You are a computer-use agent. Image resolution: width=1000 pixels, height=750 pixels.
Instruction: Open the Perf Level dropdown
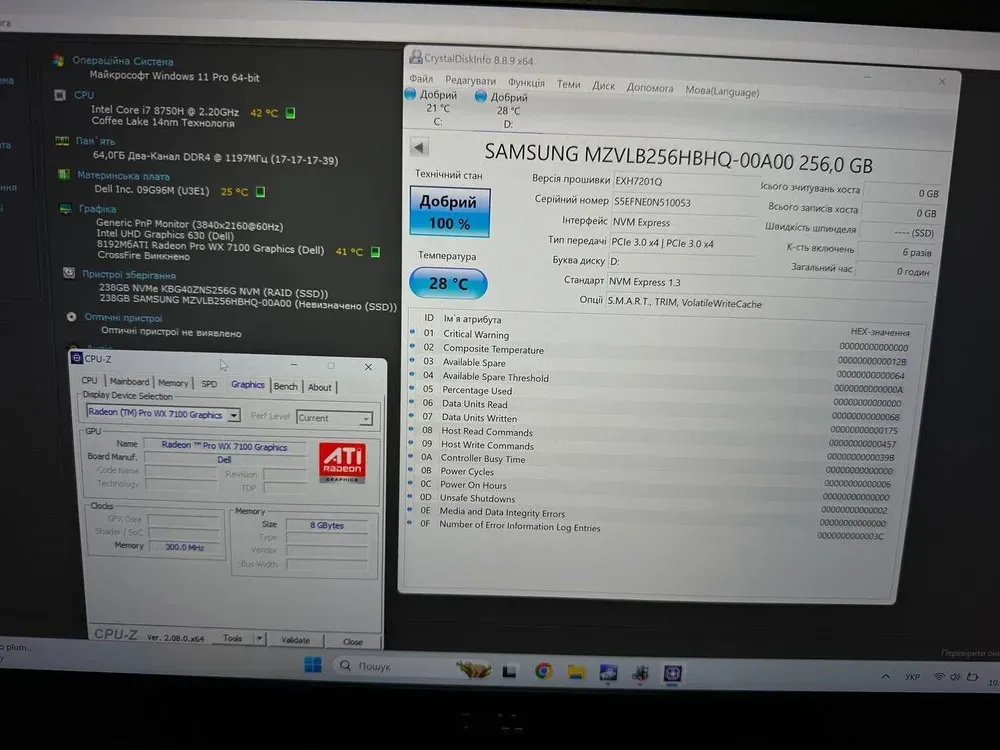[x=365, y=419]
